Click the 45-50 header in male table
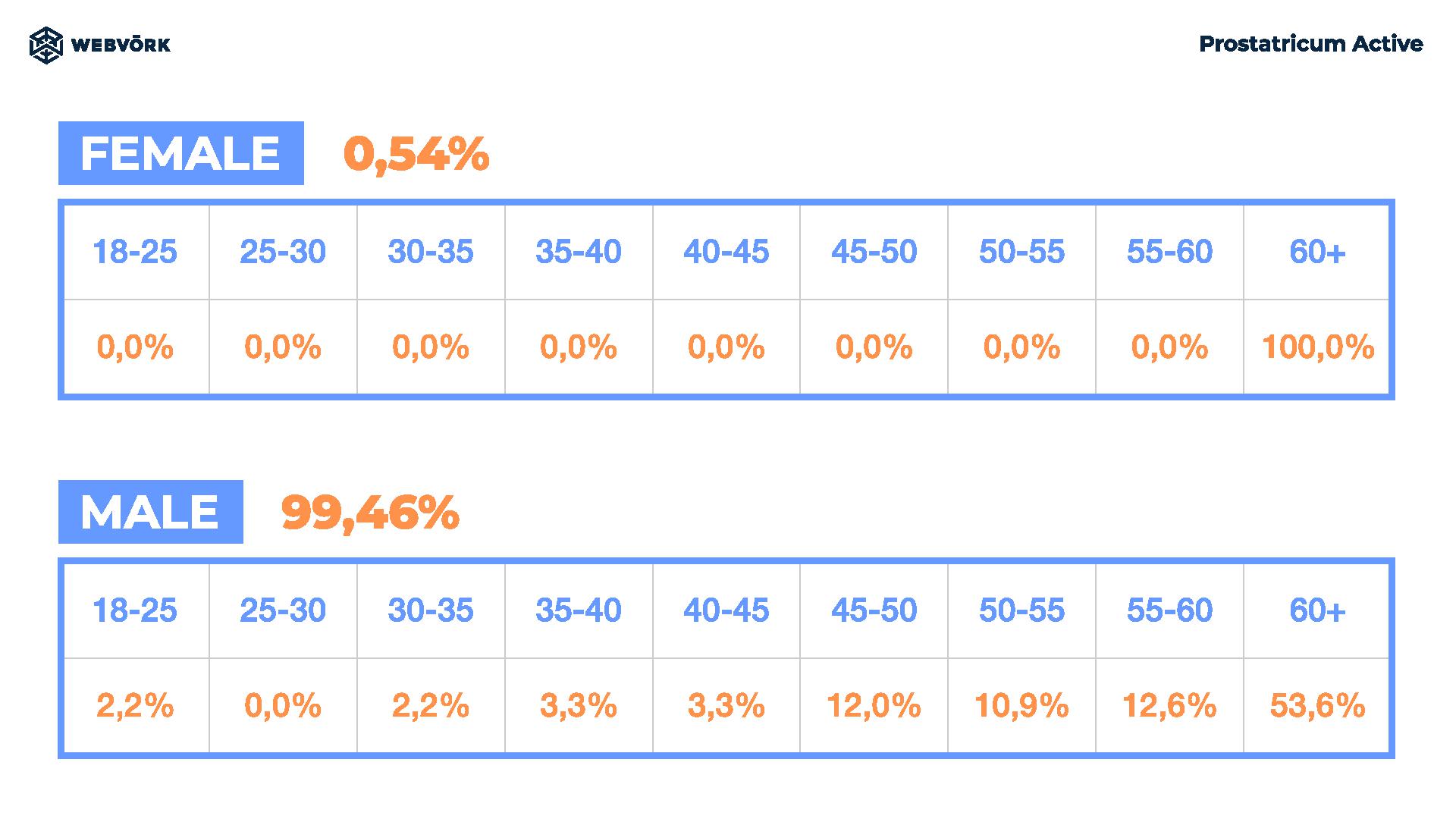This screenshot has height=819, width=1456. (x=874, y=610)
